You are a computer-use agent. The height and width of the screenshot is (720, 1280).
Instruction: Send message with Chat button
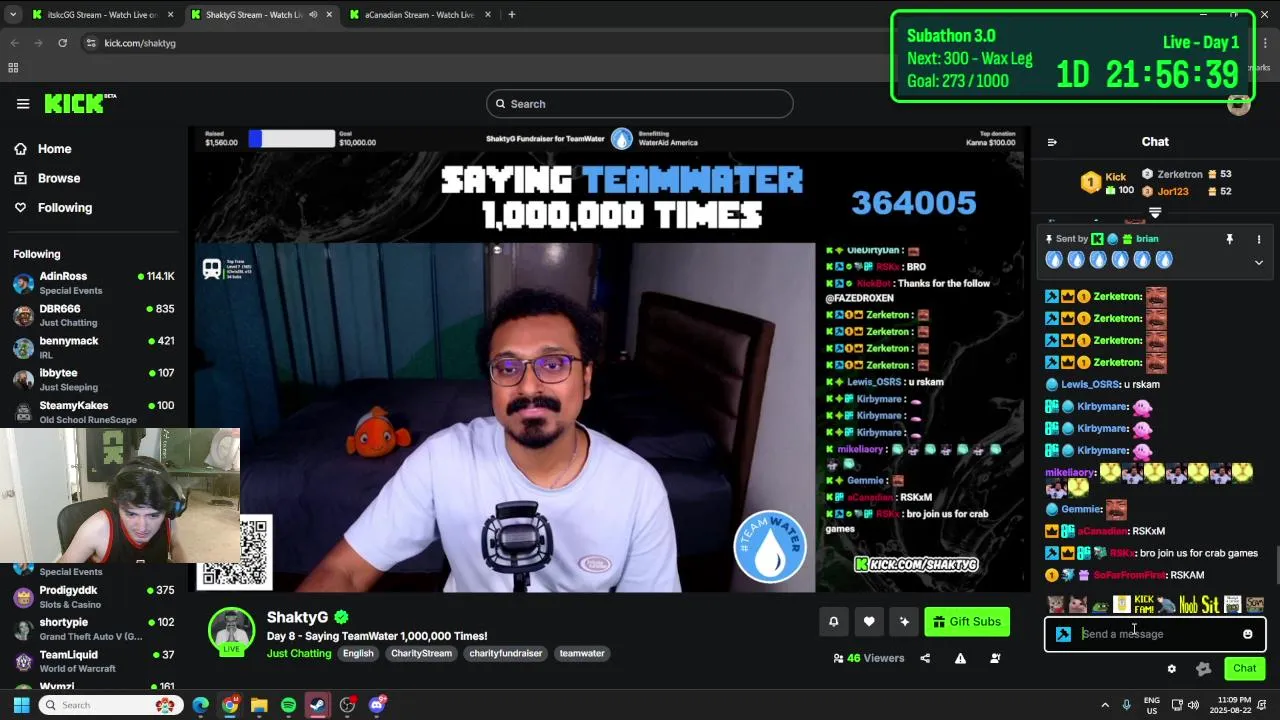[1245, 668]
